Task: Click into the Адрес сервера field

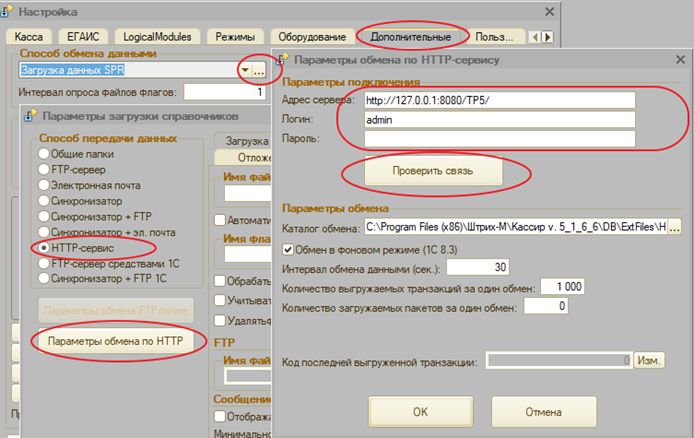Action: (500, 100)
